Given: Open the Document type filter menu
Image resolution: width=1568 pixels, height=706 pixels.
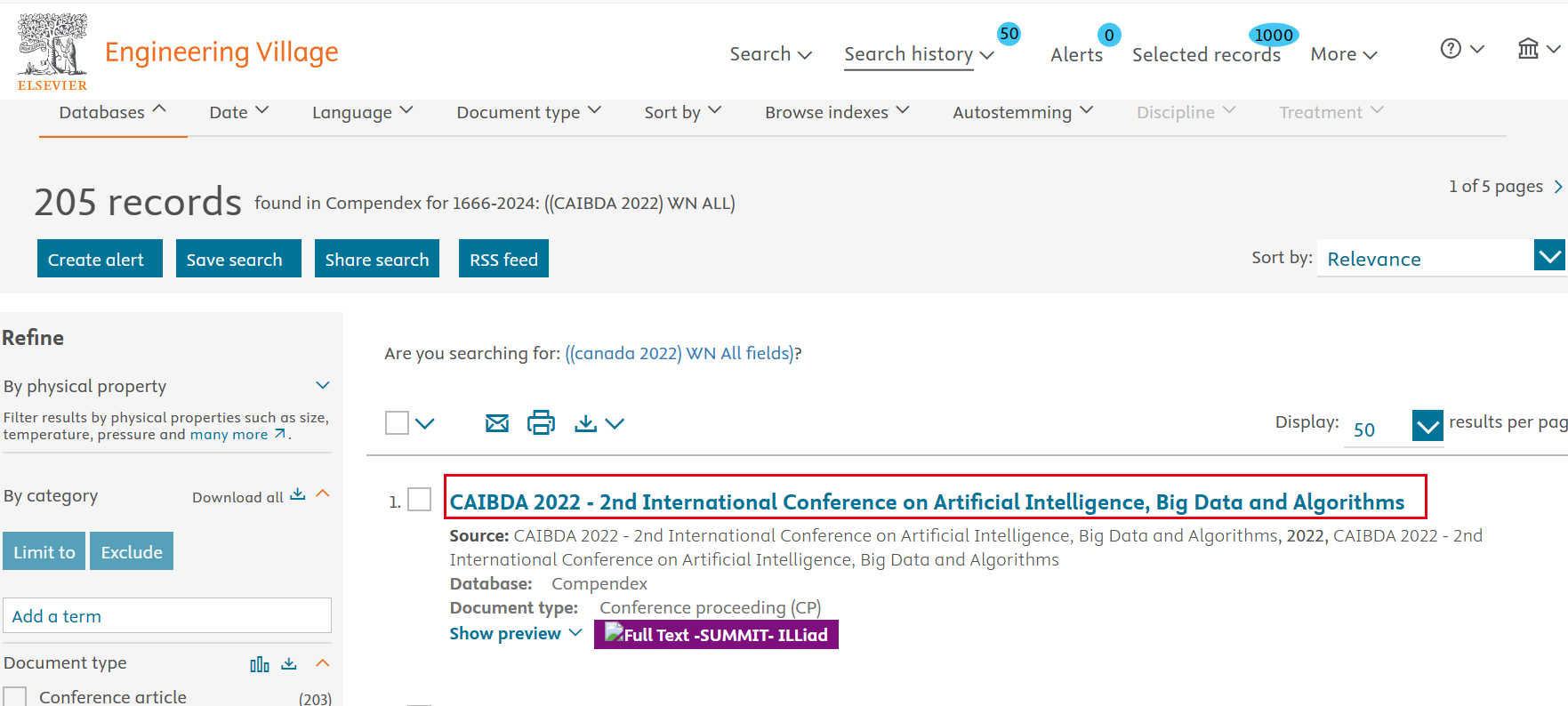Looking at the screenshot, I should pyautogui.click(x=529, y=112).
